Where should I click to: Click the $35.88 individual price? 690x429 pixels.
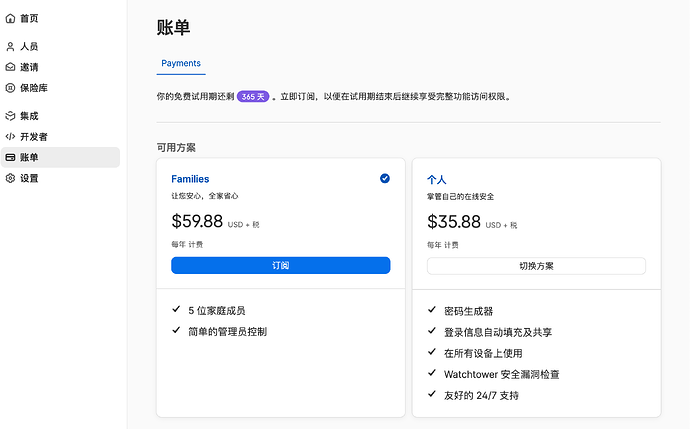(453, 222)
